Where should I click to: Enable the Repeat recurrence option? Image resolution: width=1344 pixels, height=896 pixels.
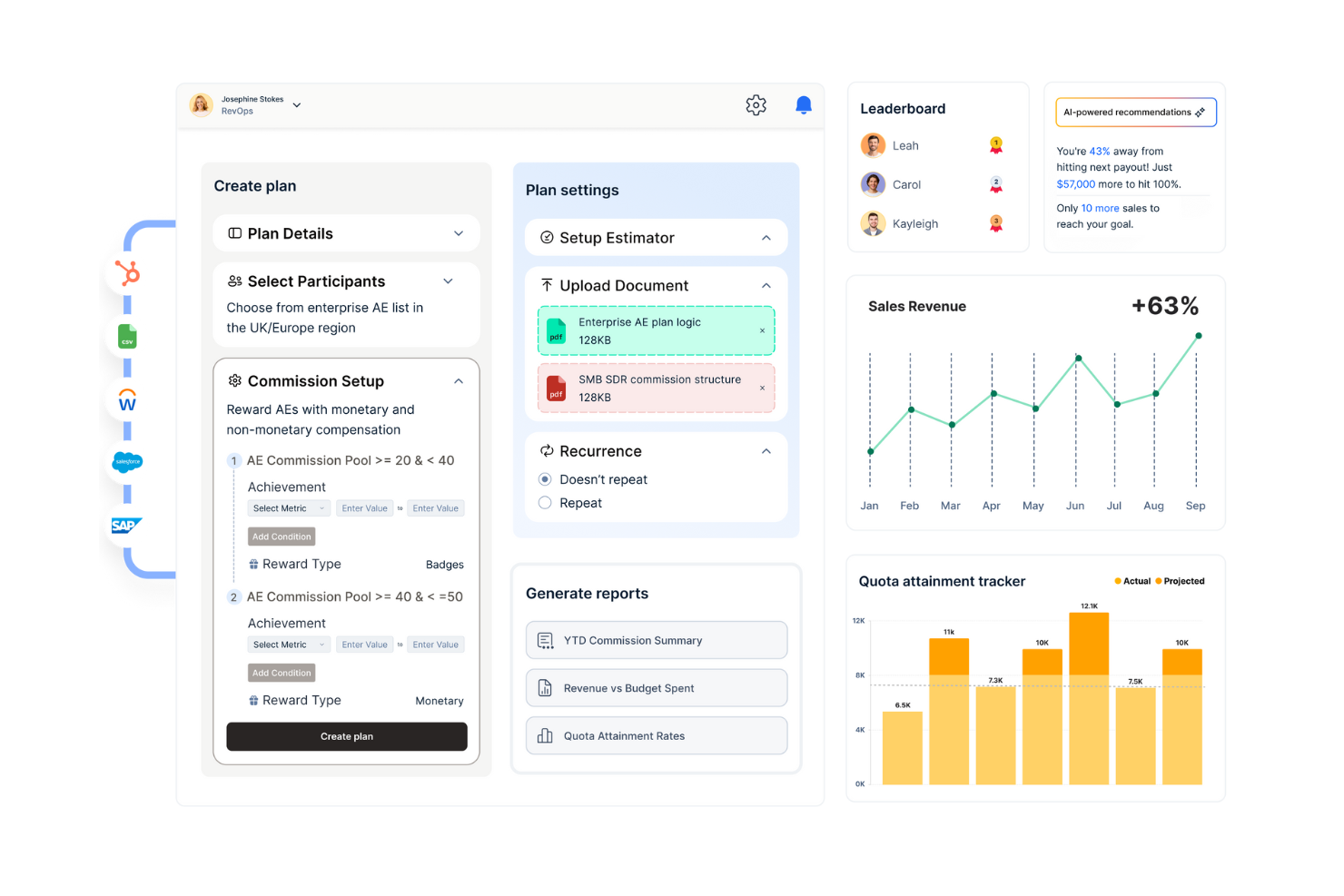545,502
